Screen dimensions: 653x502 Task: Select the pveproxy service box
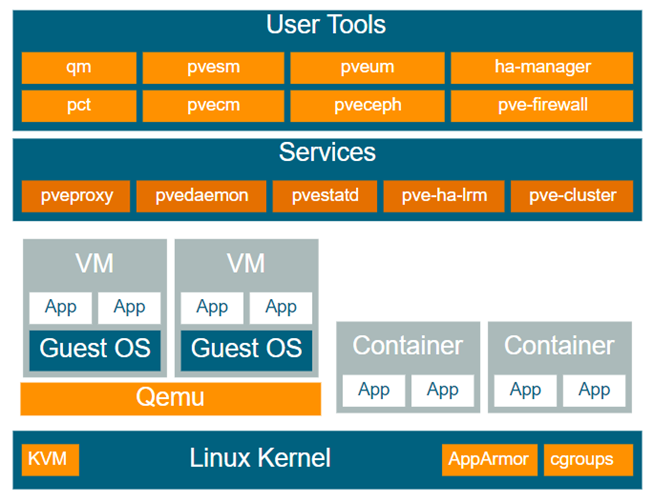[76, 196]
